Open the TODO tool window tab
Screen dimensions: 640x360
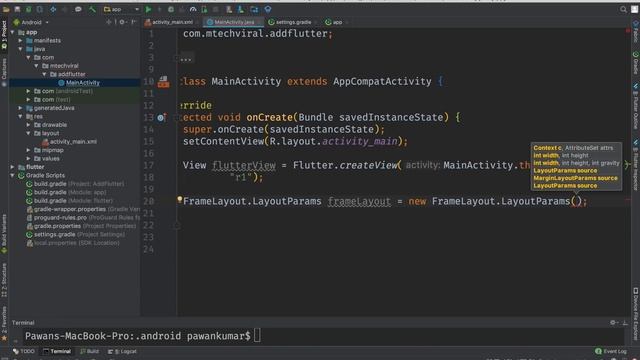coord(24,351)
